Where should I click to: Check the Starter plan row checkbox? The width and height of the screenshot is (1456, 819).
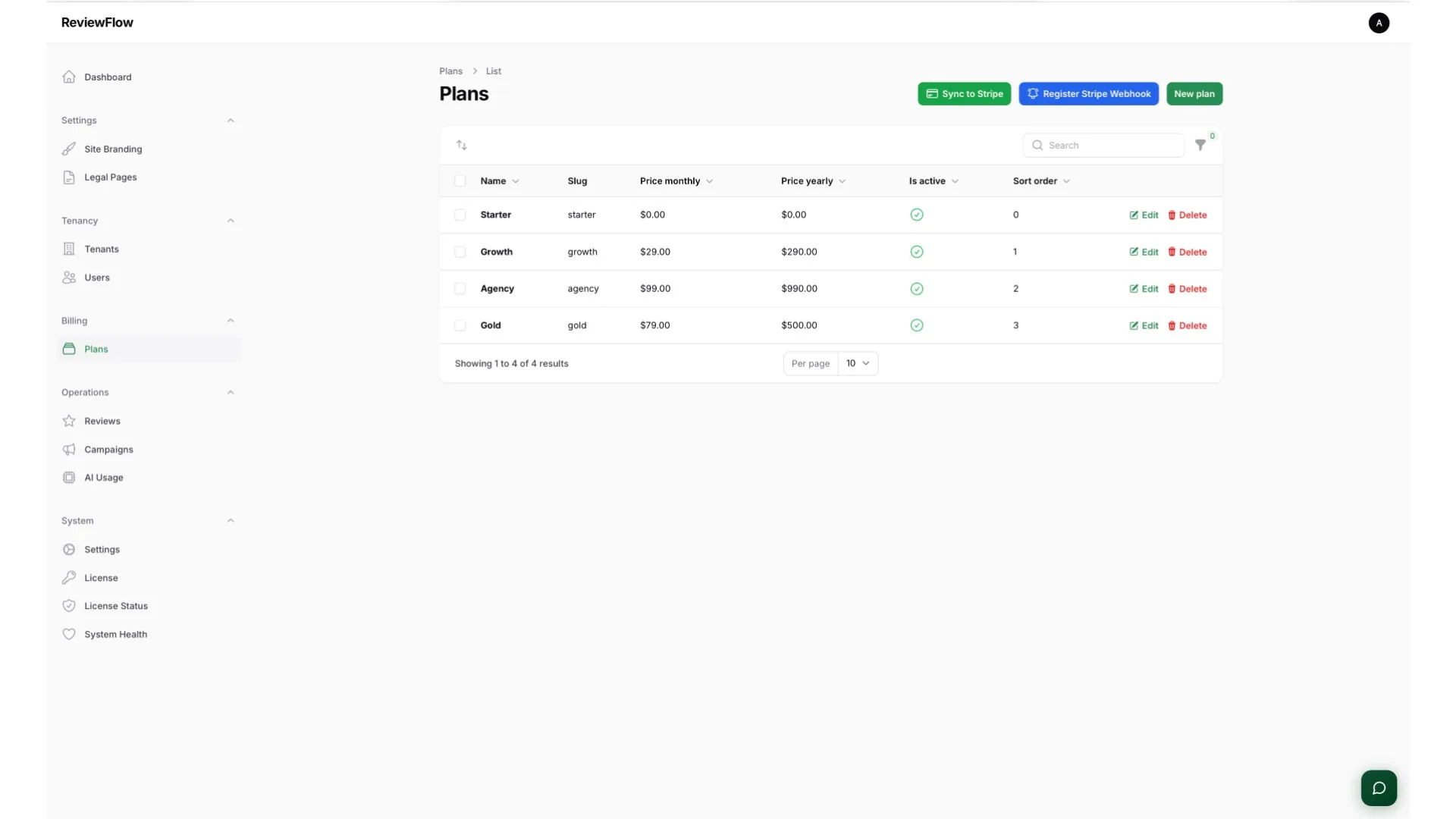coord(460,215)
